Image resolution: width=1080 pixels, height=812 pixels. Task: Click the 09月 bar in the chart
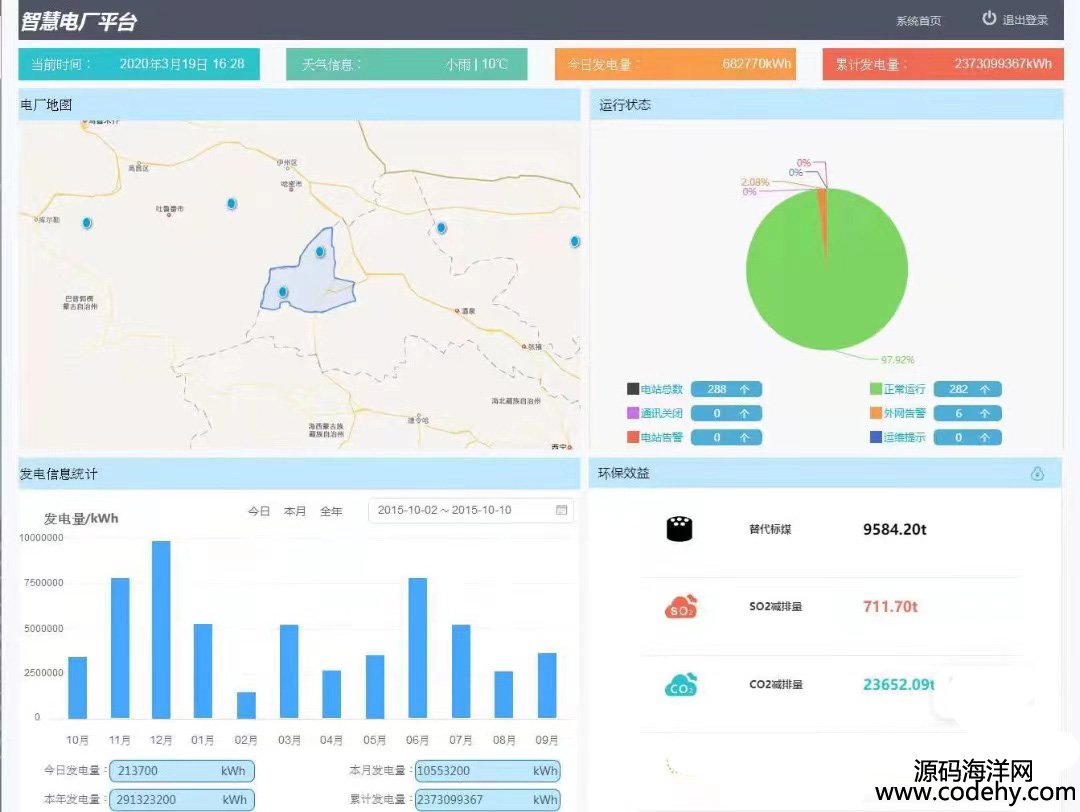pyautogui.click(x=547, y=685)
